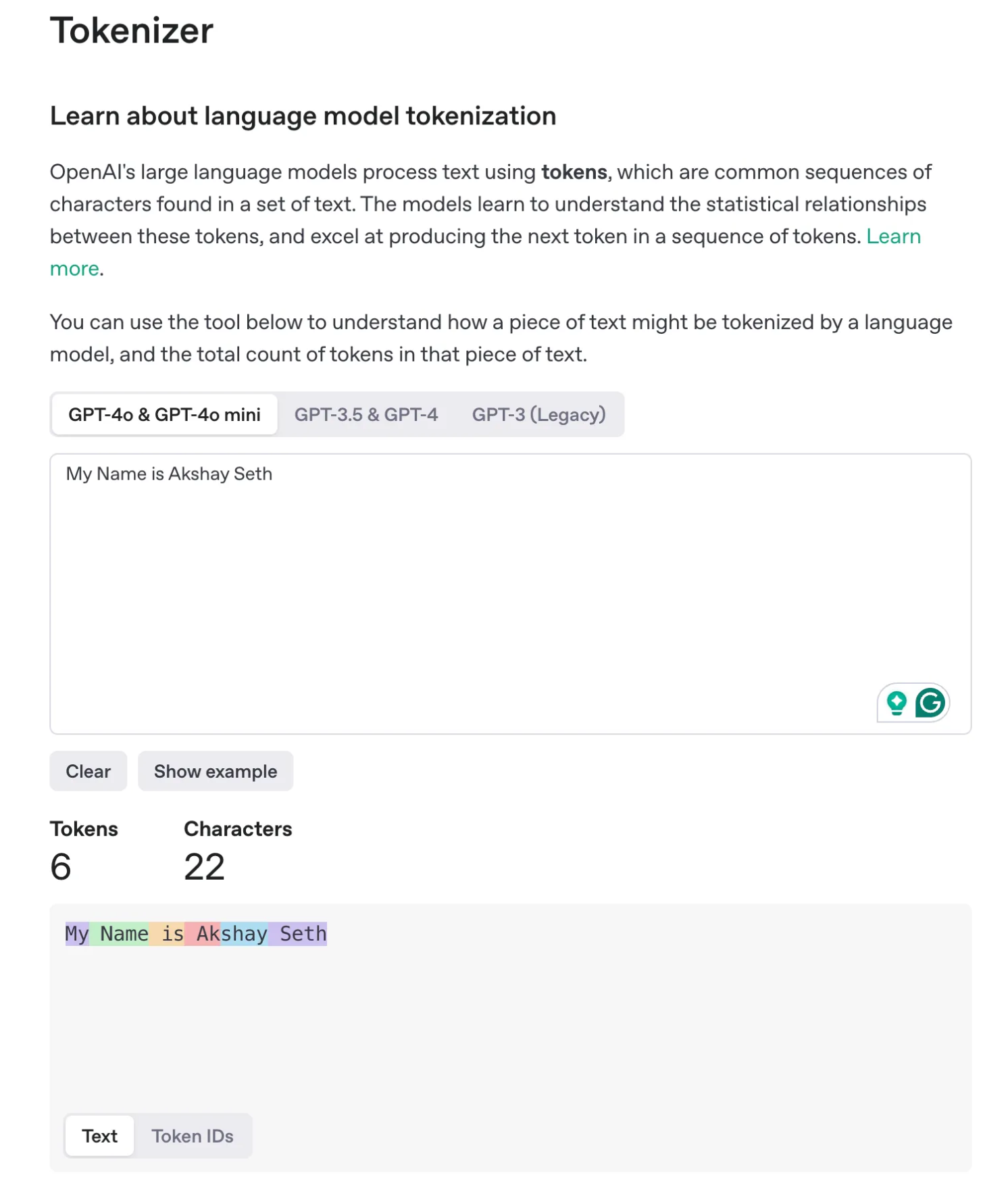Viewport: 1008px width, 1196px height.
Task: Click the green lightbulb suggestion icon
Action: (897, 703)
